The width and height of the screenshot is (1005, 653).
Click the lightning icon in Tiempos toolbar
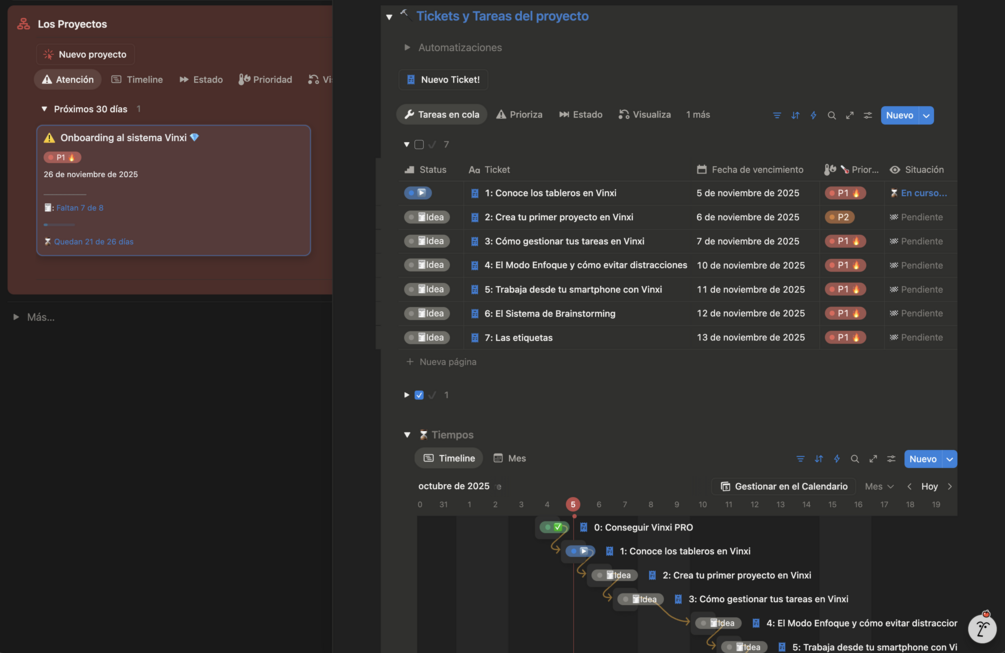coord(836,459)
